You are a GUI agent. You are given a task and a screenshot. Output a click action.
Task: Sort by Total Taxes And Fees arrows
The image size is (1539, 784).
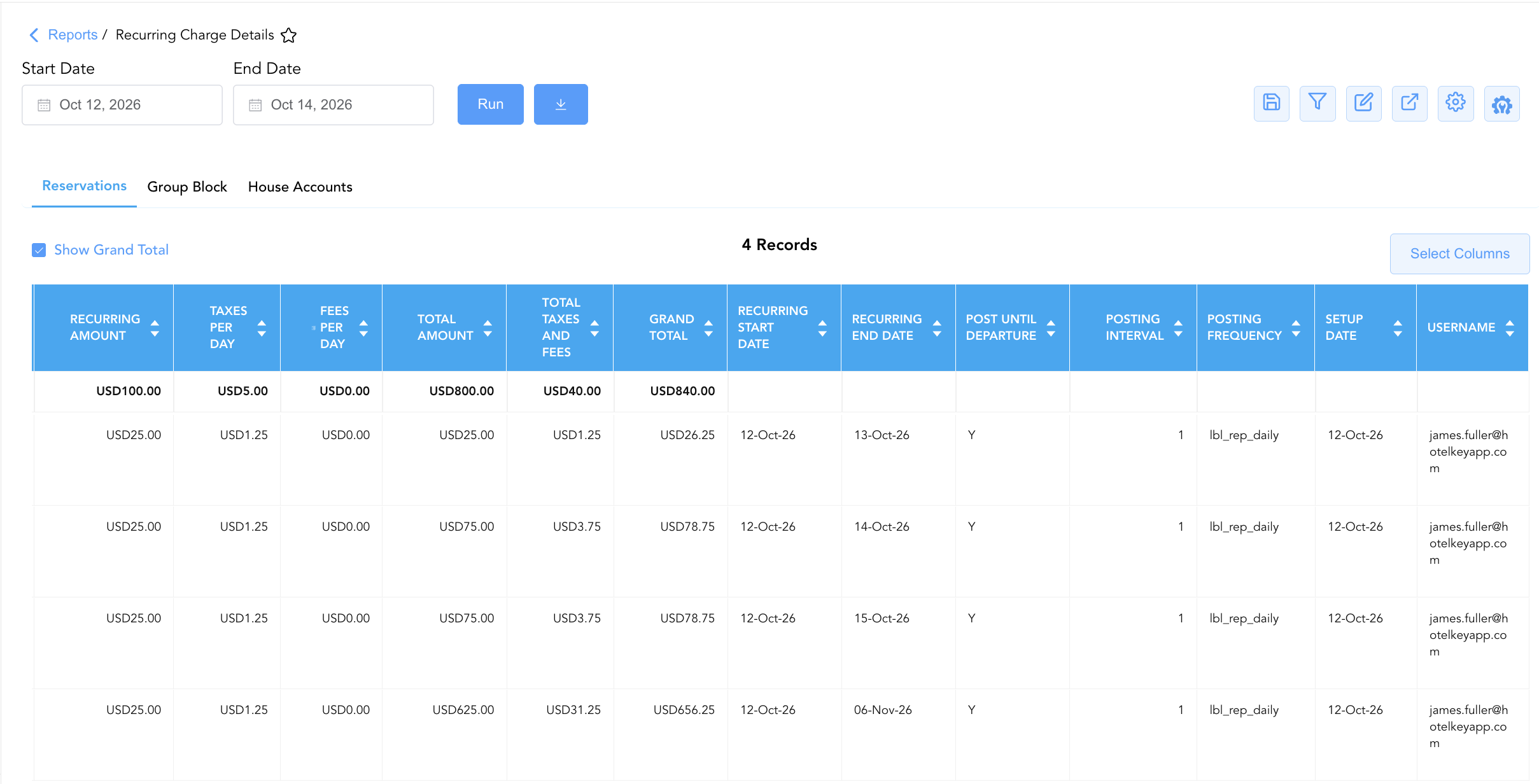pyautogui.click(x=594, y=328)
